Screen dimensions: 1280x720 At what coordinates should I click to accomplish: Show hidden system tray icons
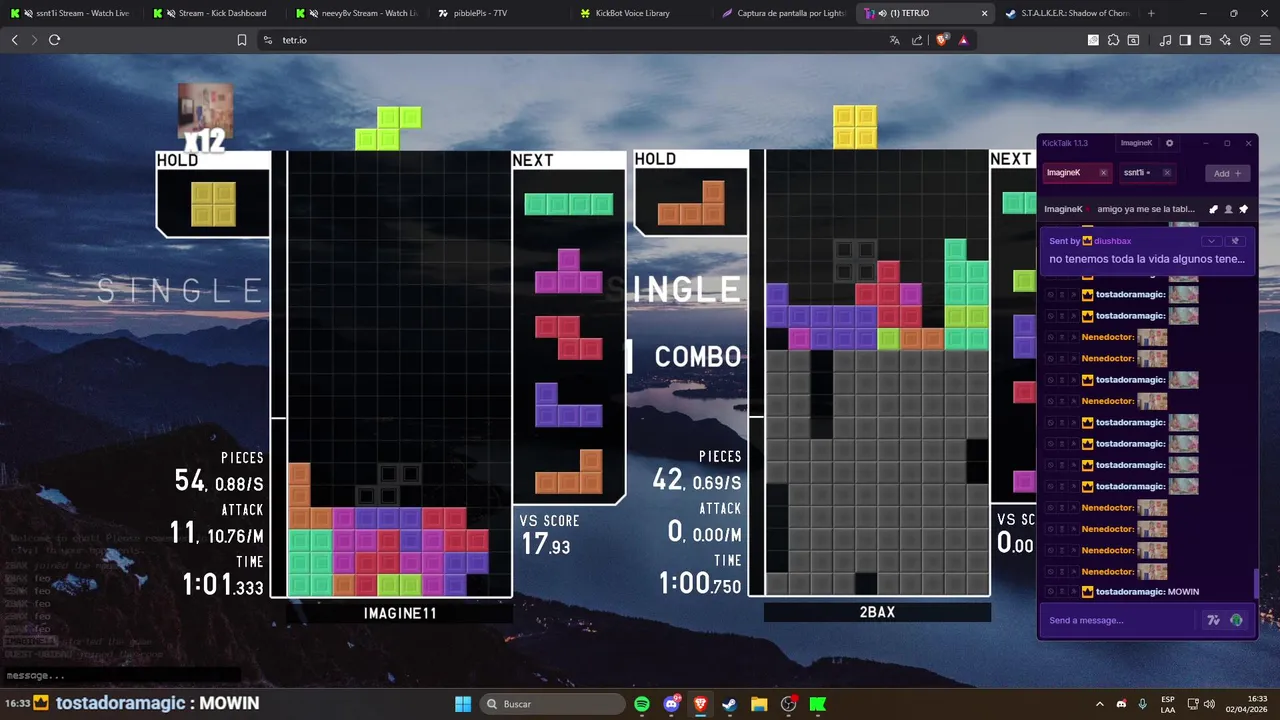[1100, 704]
